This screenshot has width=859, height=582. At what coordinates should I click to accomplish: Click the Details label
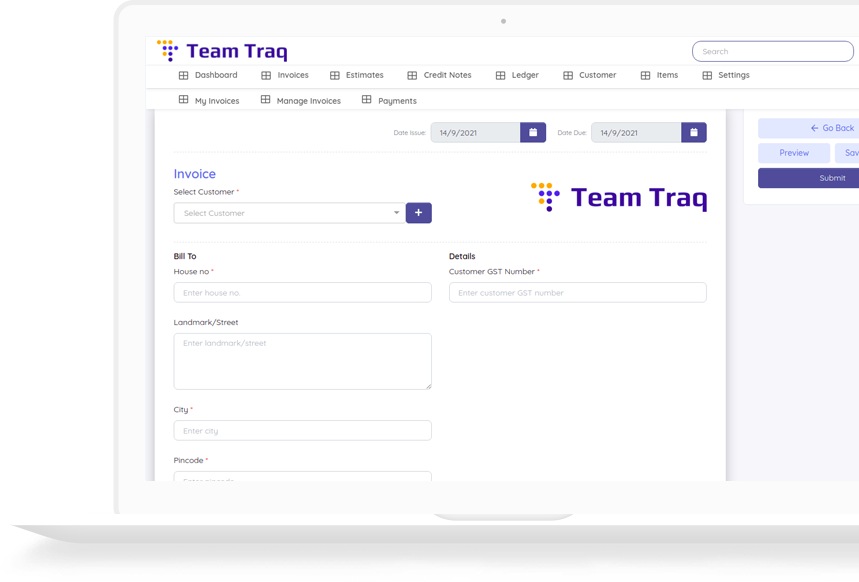point(462,256)
